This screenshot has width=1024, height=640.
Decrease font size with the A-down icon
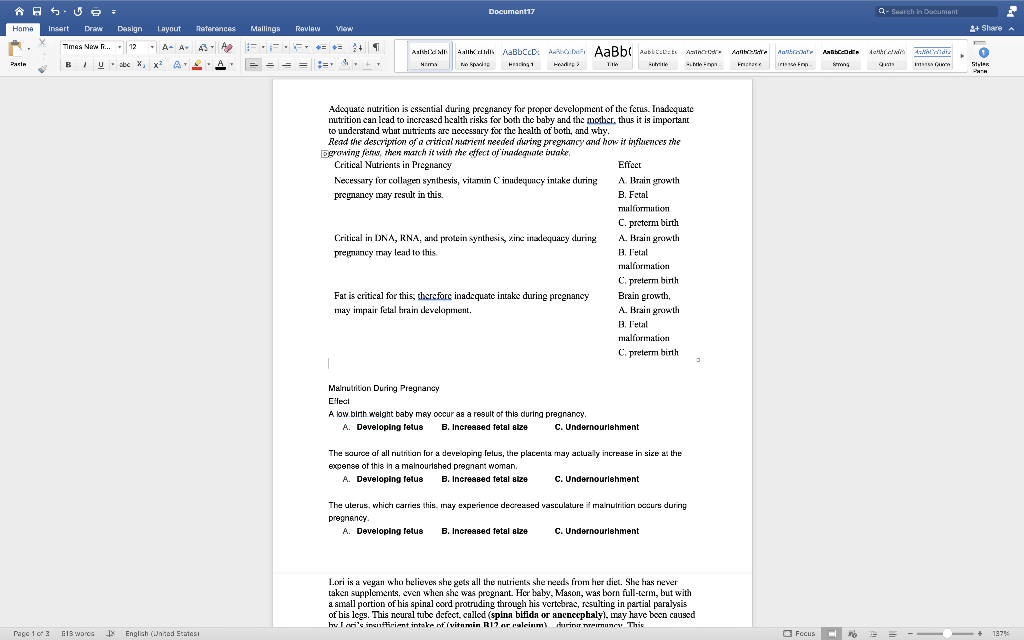click(184, 47)
